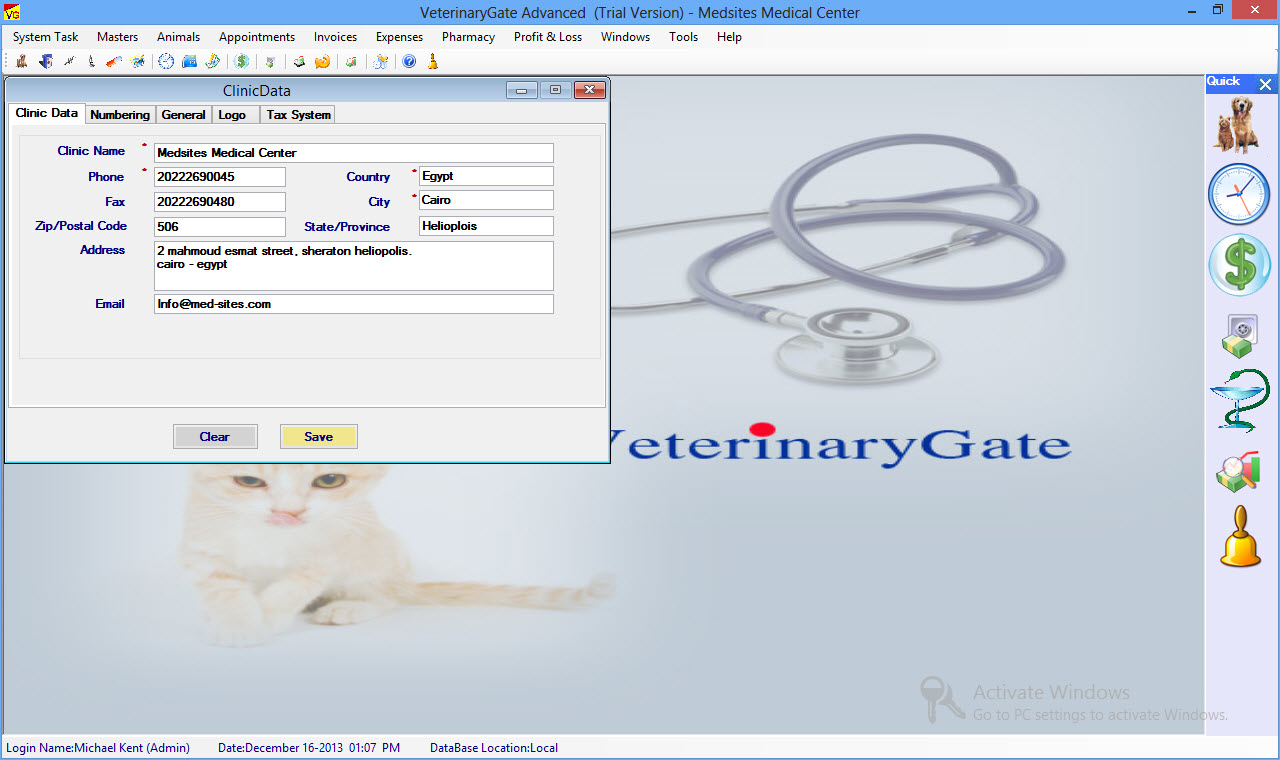Open the pharmacy snake-and-bowl icon
This screenshot has width=1280, height=760.
(x=1238, y=400)
